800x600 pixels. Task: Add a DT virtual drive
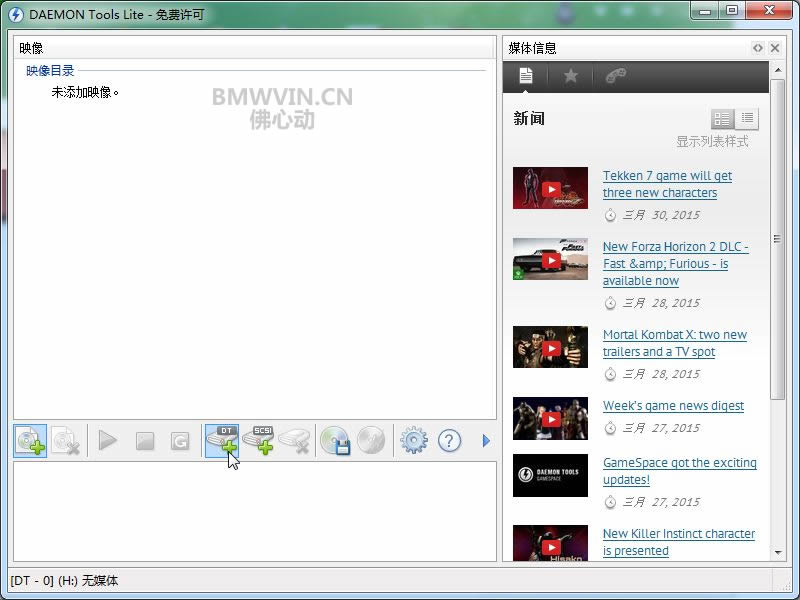[x=222, y=441]
